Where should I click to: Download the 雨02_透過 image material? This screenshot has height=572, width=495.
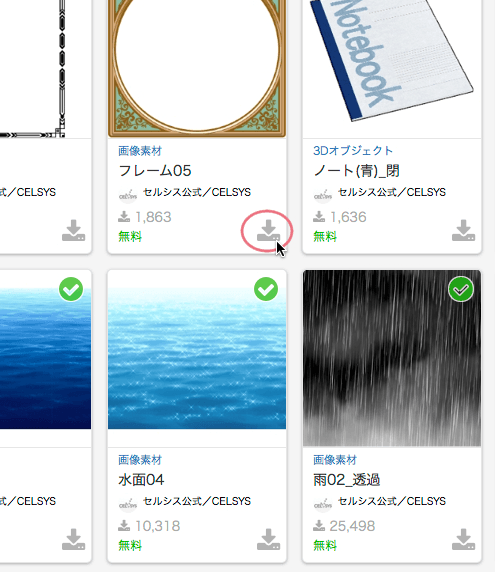click(x=463, y=539)
